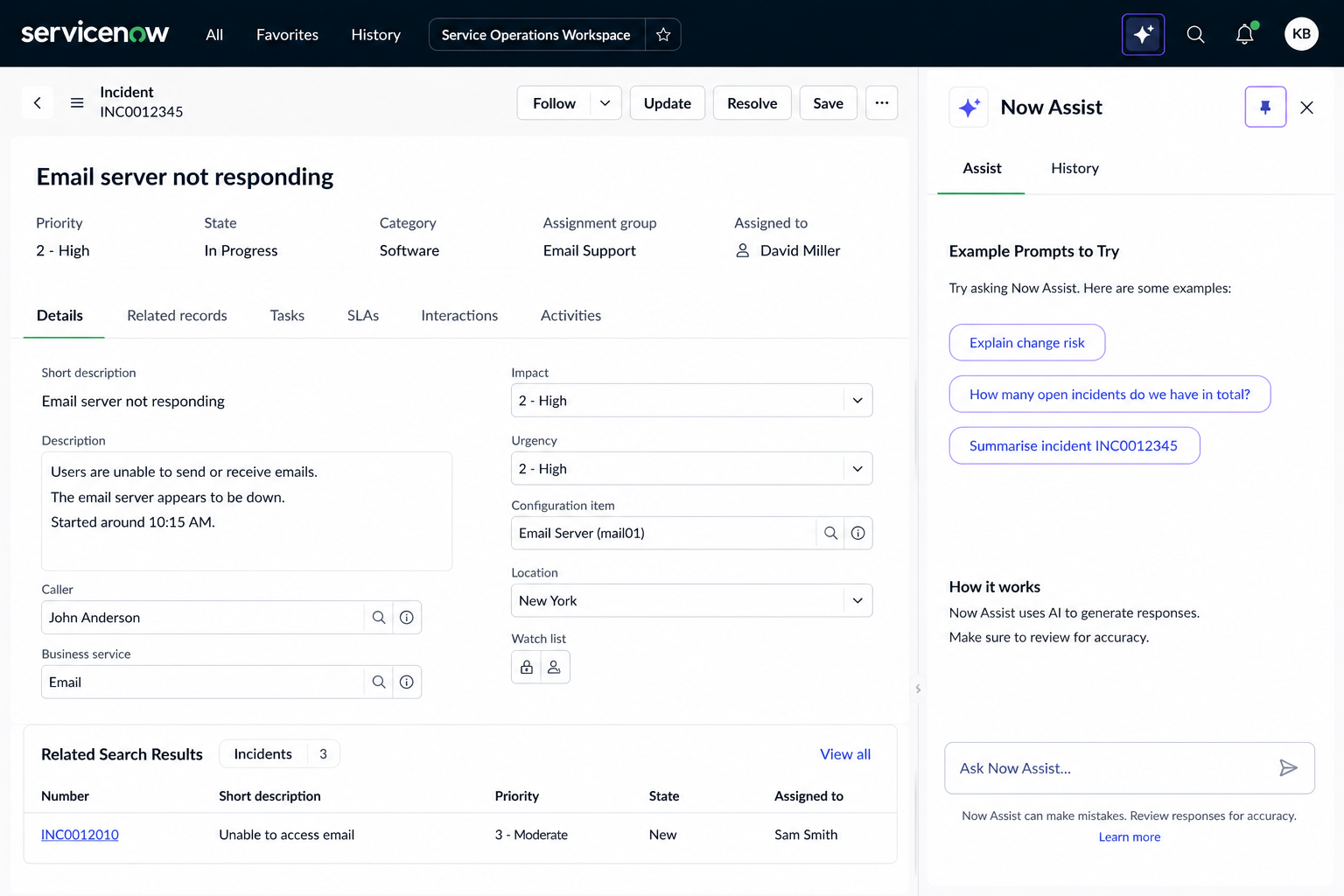Viewport: 1344px width, 896px height.
Task: Select the Now Assist History tab
Action: pyautogui.click(x=1074, y=168)
